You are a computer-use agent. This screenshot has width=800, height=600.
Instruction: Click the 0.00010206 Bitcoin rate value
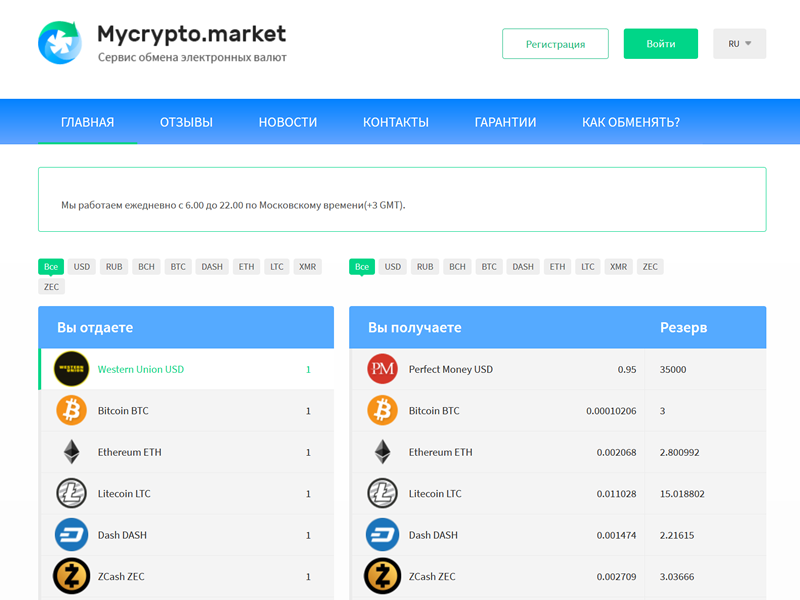[611, 411]
